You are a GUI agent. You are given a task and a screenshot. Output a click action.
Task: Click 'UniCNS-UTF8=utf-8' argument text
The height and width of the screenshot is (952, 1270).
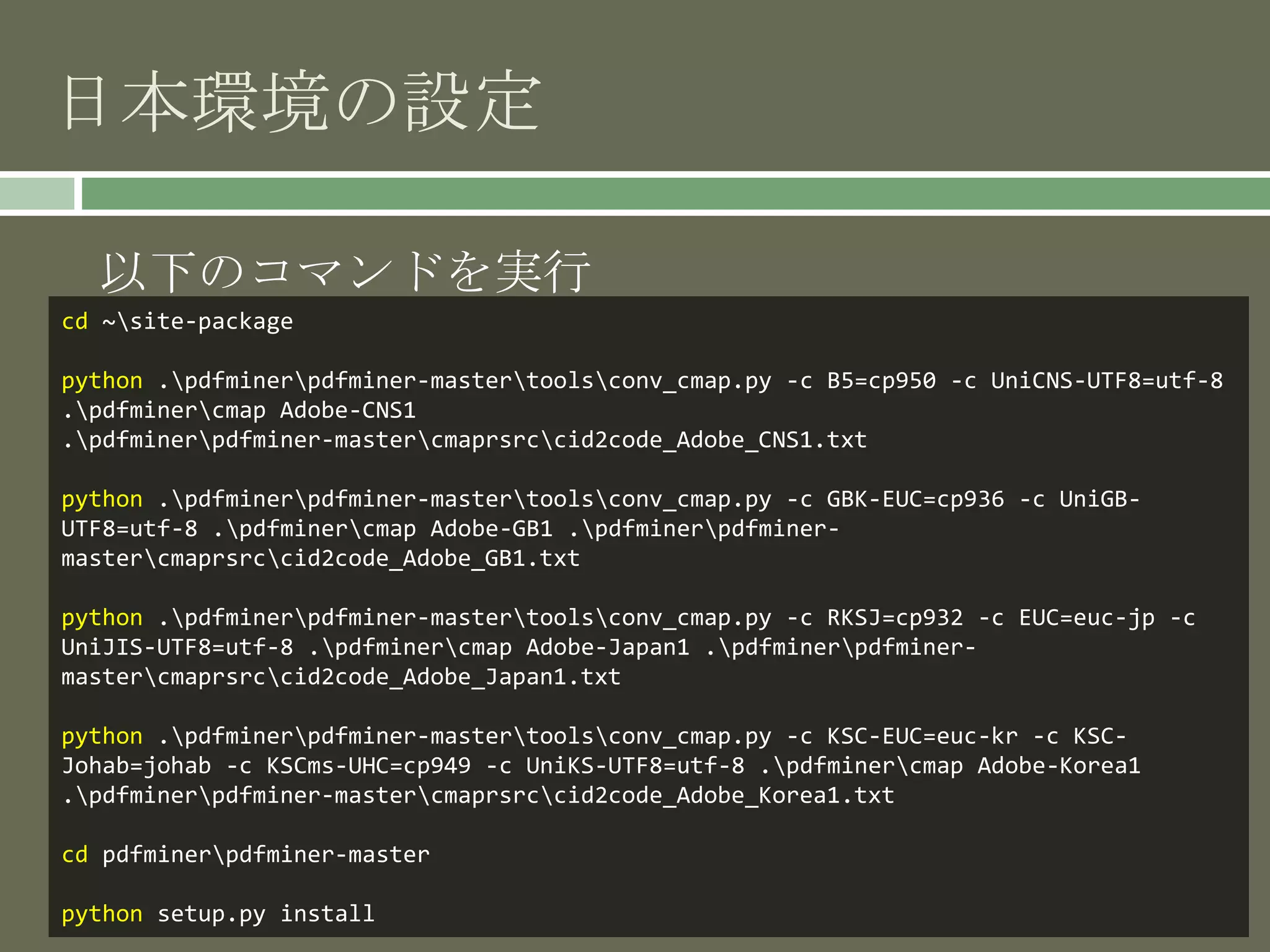[1107, 381]
